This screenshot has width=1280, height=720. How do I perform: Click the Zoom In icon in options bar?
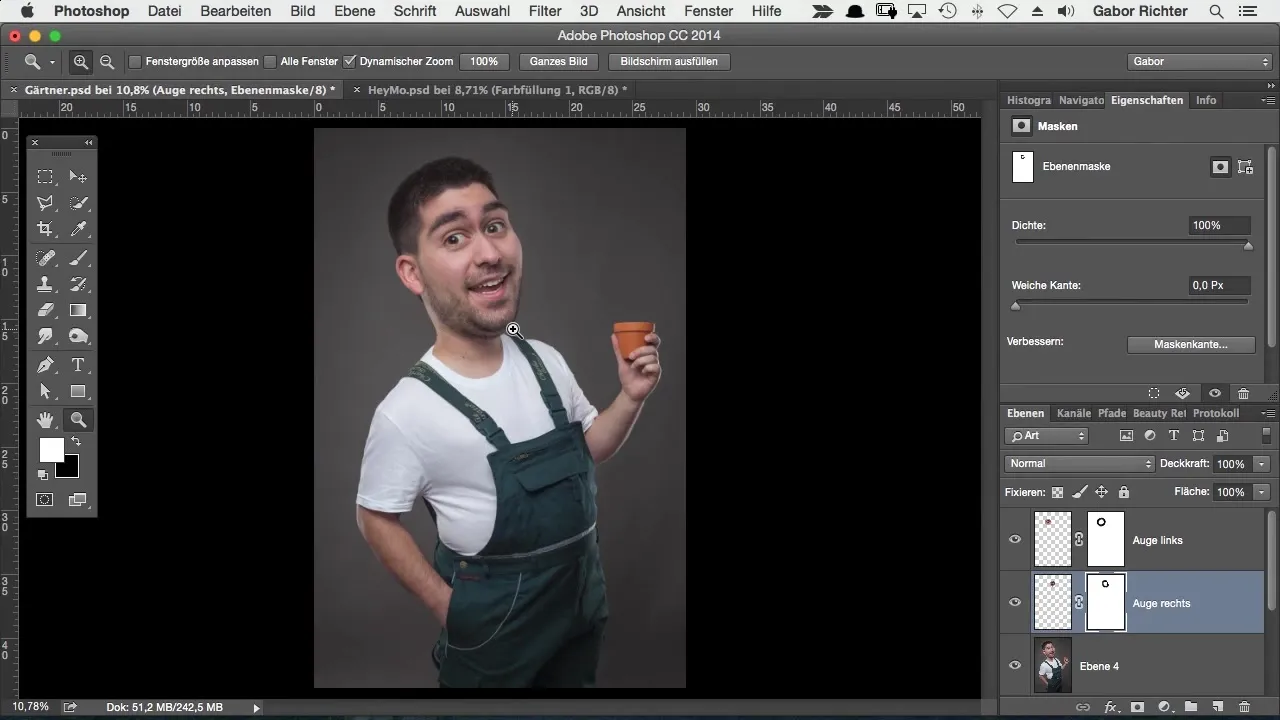81,62
